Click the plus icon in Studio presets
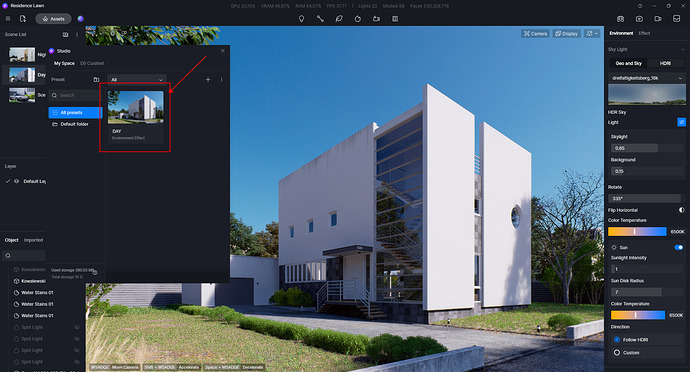 click(x=208, y=80)
